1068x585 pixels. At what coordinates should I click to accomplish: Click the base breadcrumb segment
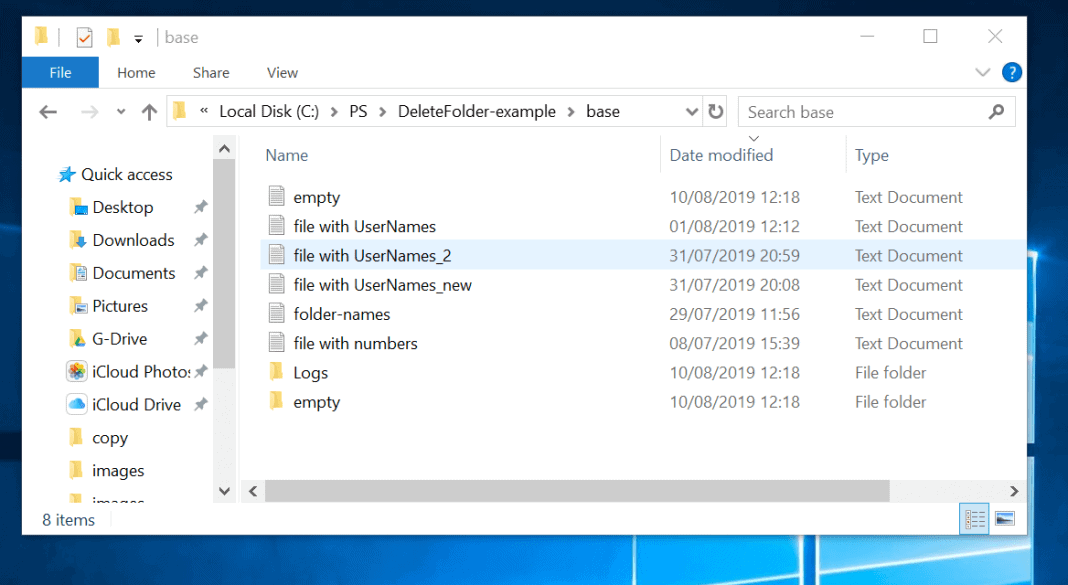[x=603, y=111]
